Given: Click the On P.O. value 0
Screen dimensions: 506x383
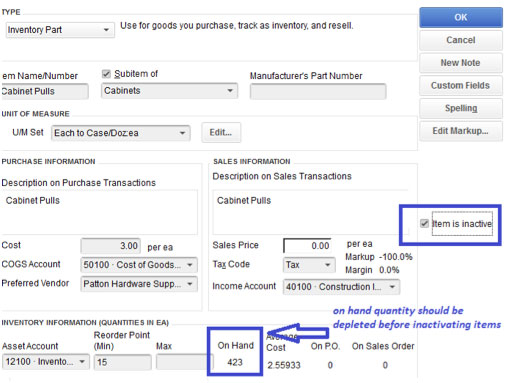Looking at the screenshot, I should [x=330, y=365].
